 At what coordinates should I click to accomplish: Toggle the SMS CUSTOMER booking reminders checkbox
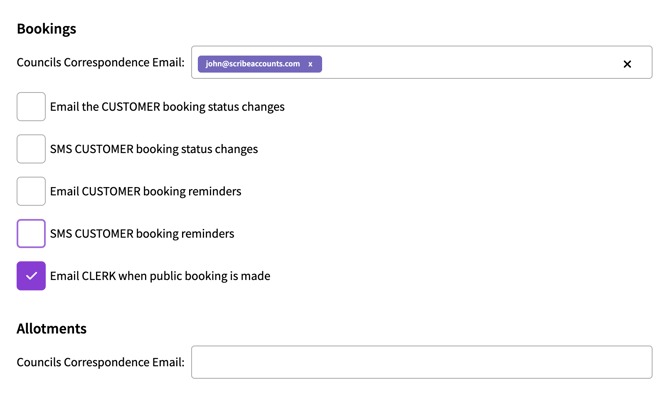(x=31, y=233)
